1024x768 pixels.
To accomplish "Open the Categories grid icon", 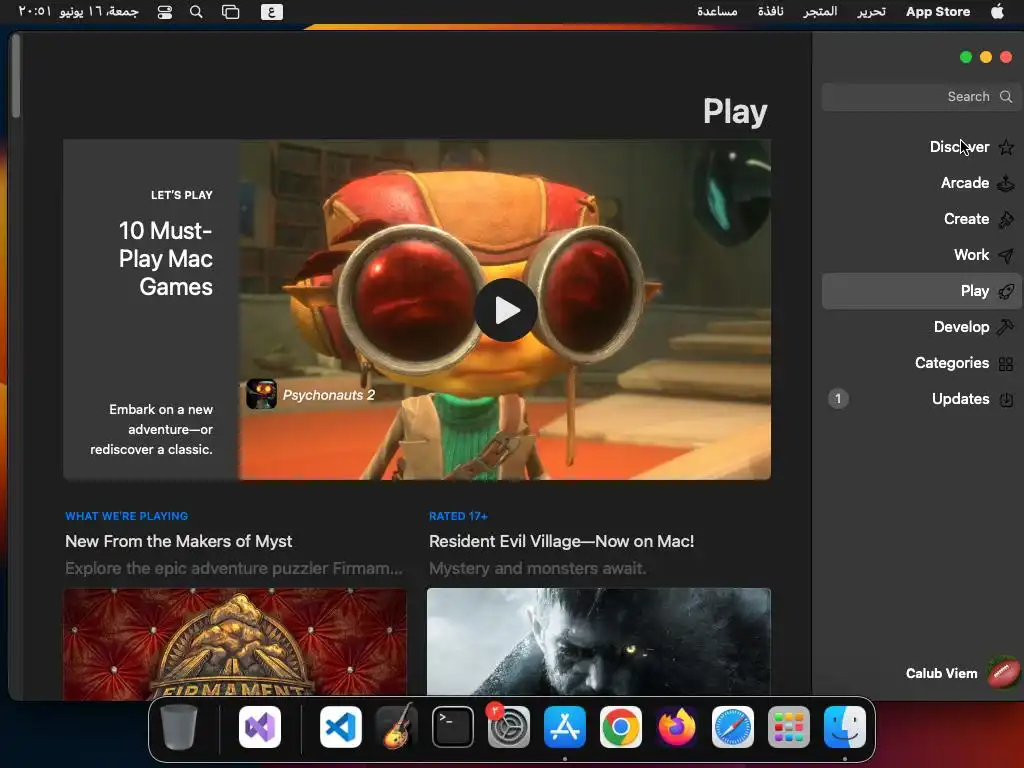I will (x=1006, y=363).
